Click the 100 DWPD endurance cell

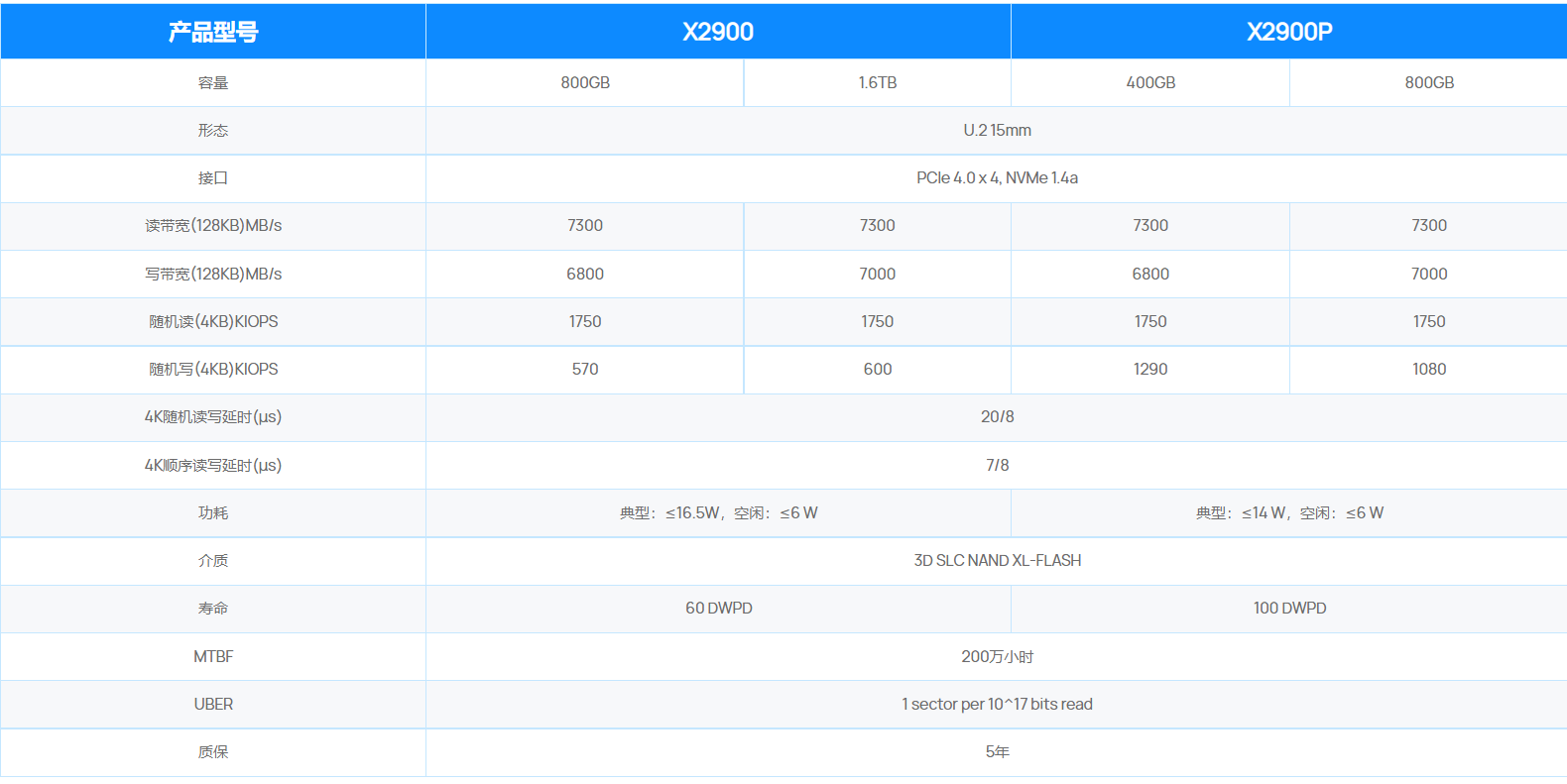(x=1289, y=609)
